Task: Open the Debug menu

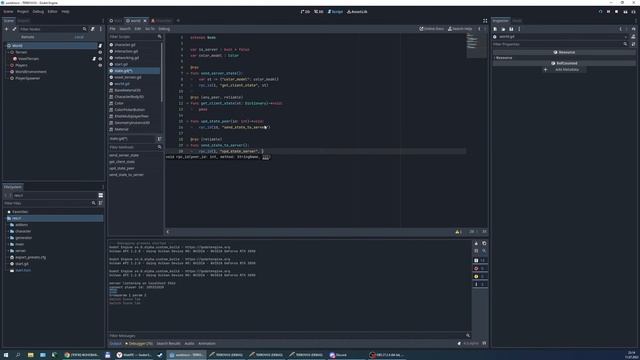Action: [38, 11]
